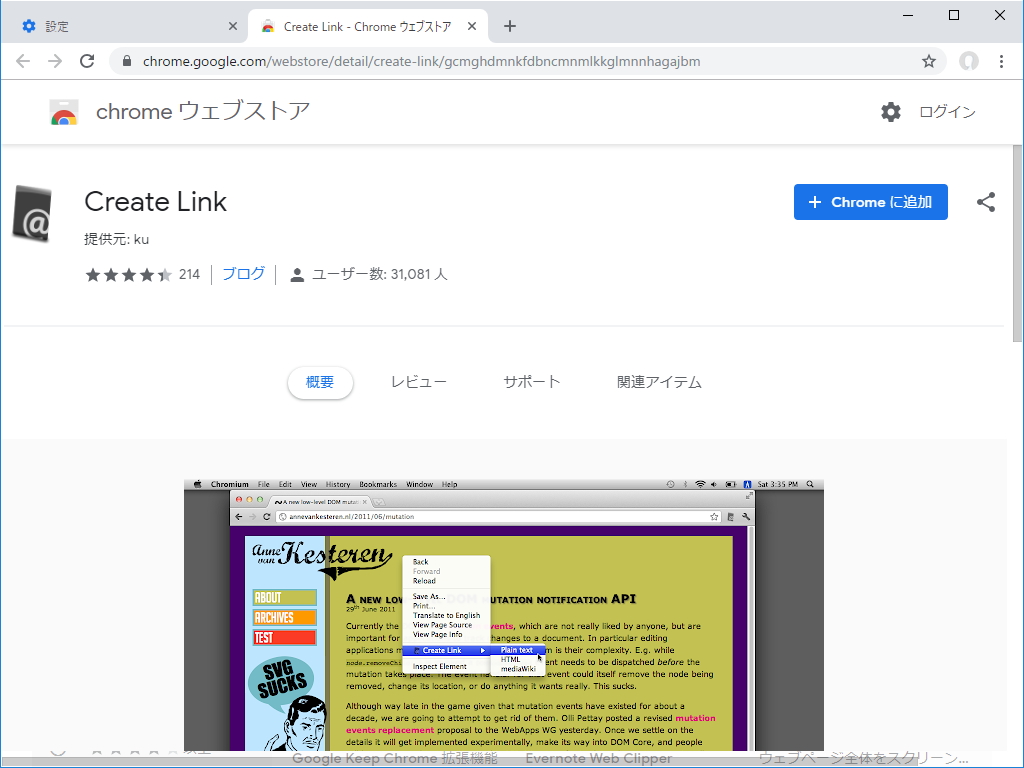Screen dimensions: 1024x768
Task: Switch to the レビュー tab
Action: coord(418,382)
